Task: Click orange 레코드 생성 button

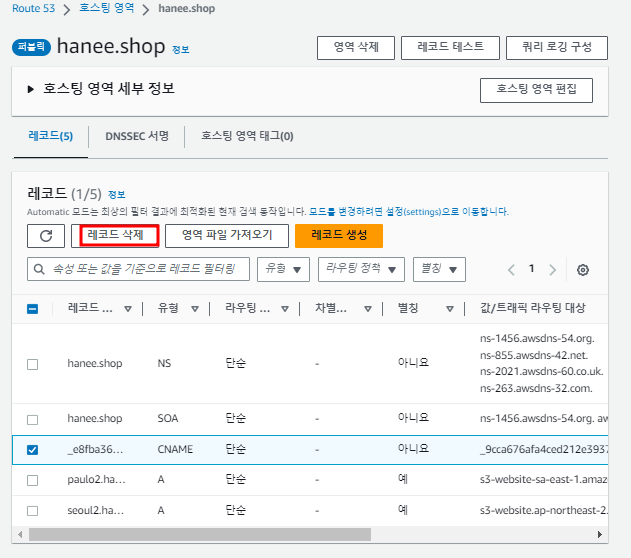Action: 339,236
